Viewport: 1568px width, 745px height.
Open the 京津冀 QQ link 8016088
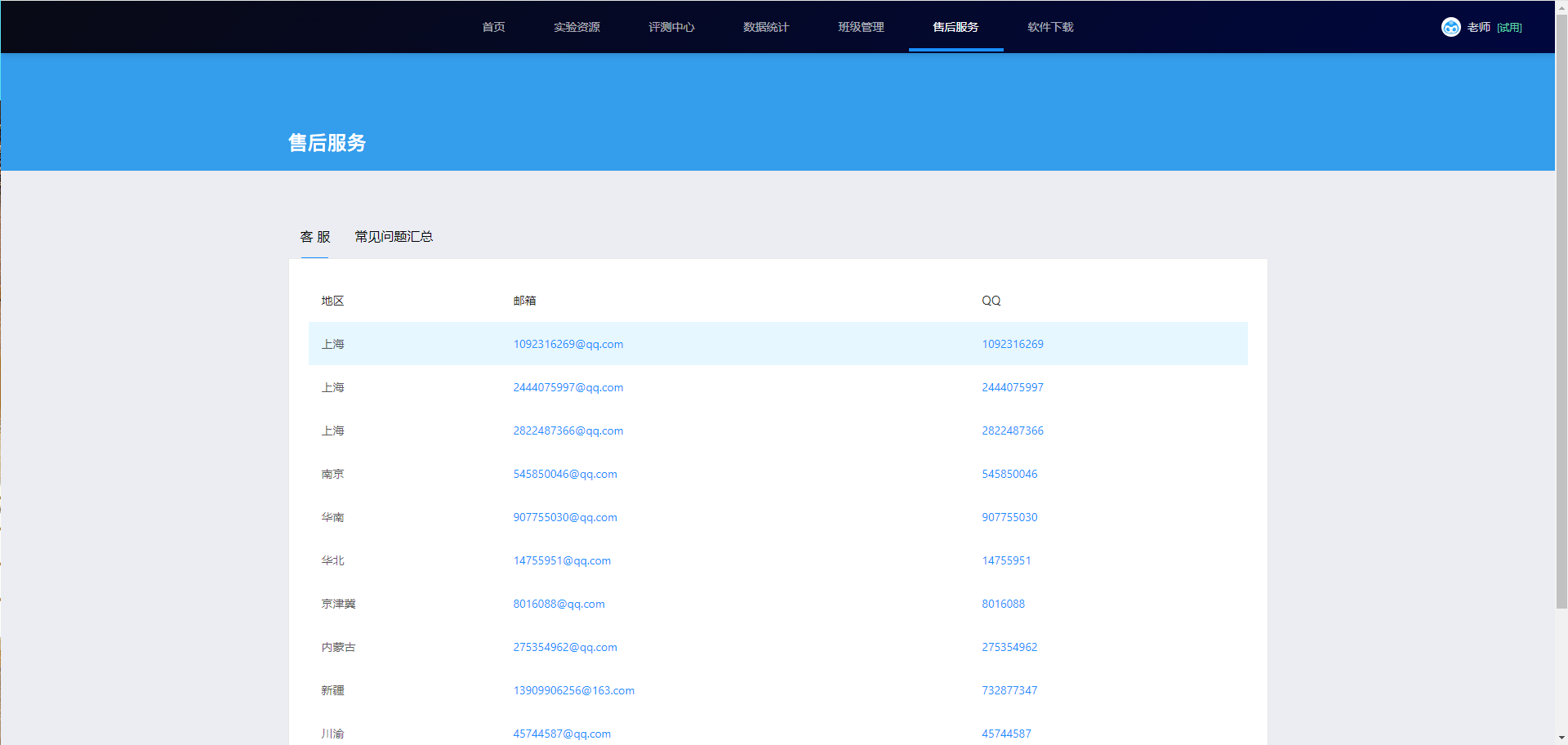(x=1003, y=604)
